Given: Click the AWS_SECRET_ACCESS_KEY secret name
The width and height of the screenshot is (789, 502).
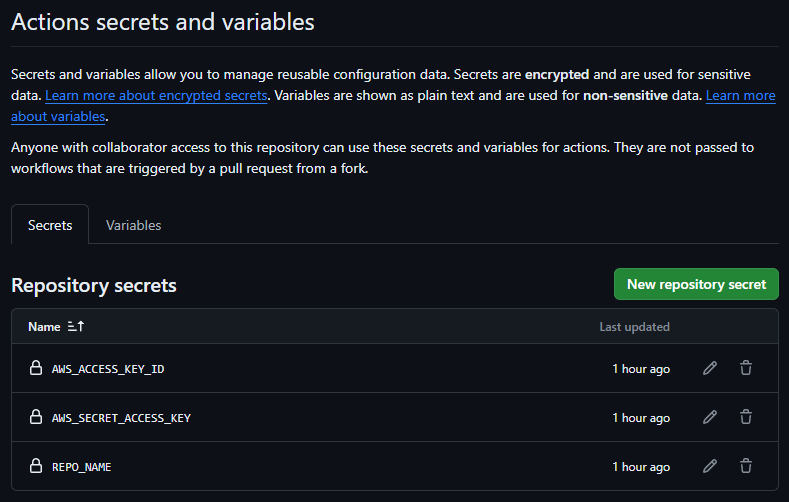Looking at the screenshot, I should point(121,418).
